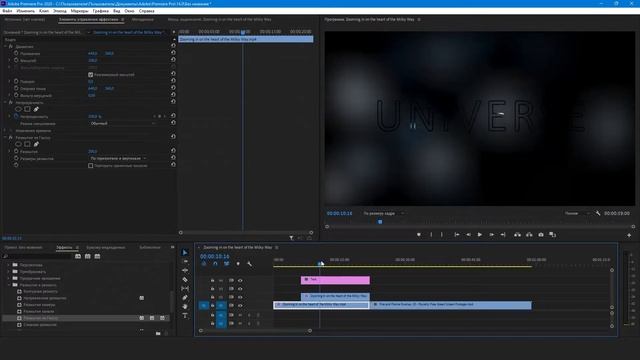Viewport: 640px width, 360px height.
Task: Open the Program monitor button editor plus
Action: coord(629,235)
